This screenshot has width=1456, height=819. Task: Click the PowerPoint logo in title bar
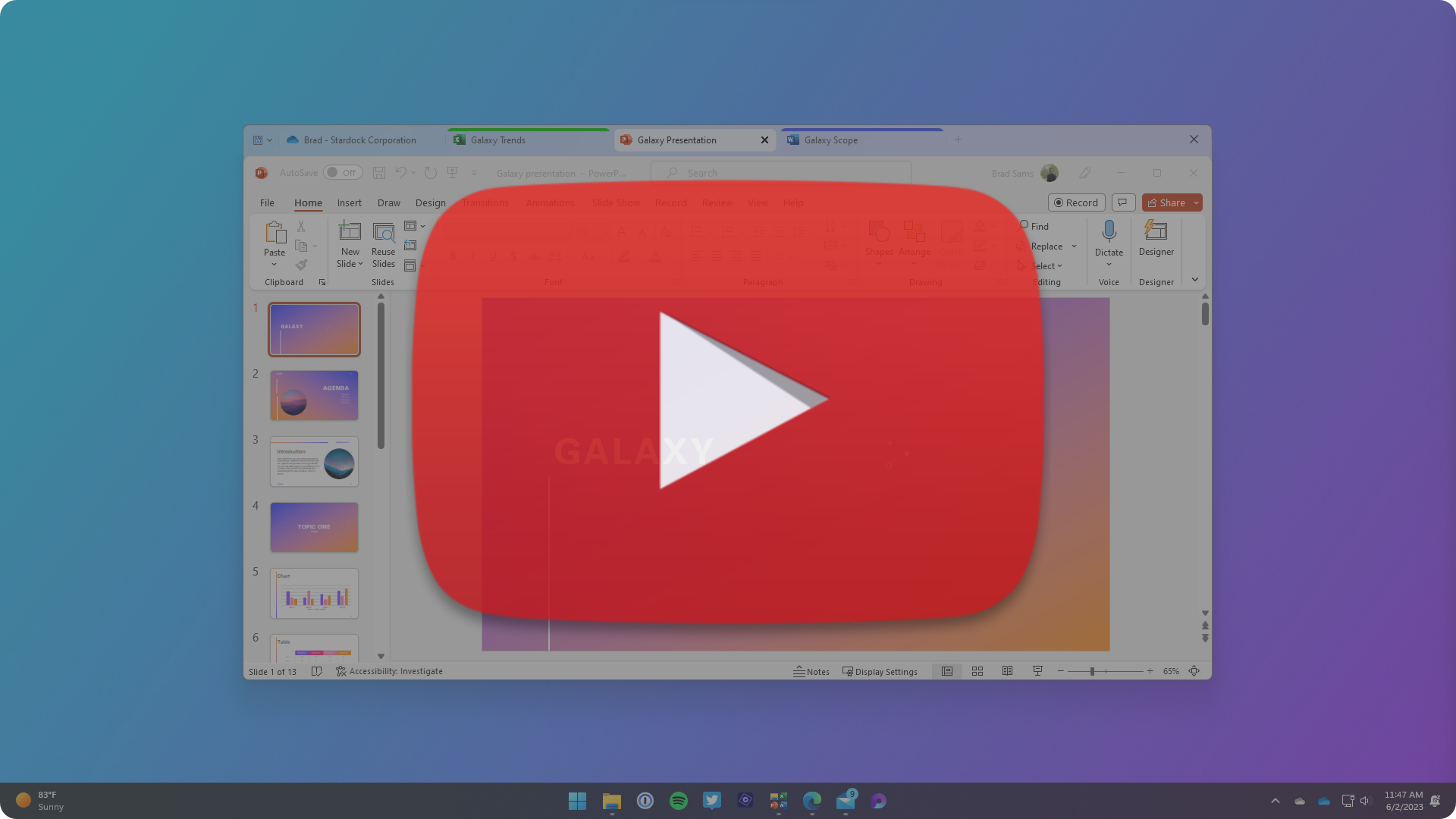click(262, 173)
